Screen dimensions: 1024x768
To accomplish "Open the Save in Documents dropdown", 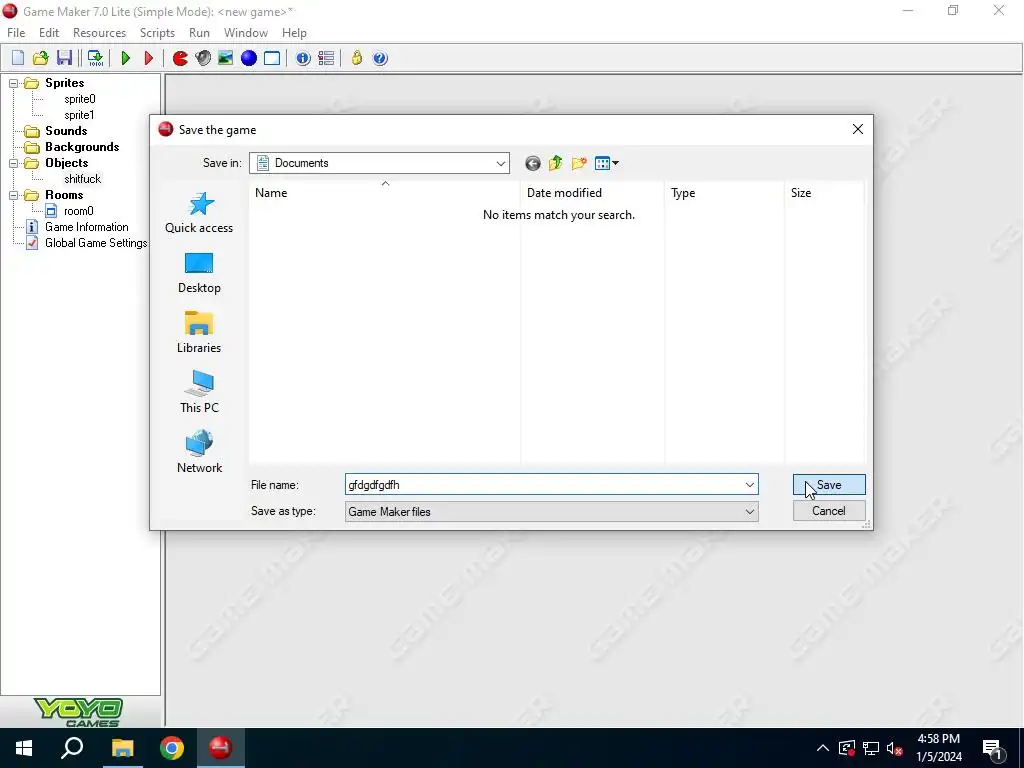I will click(379, 163).
